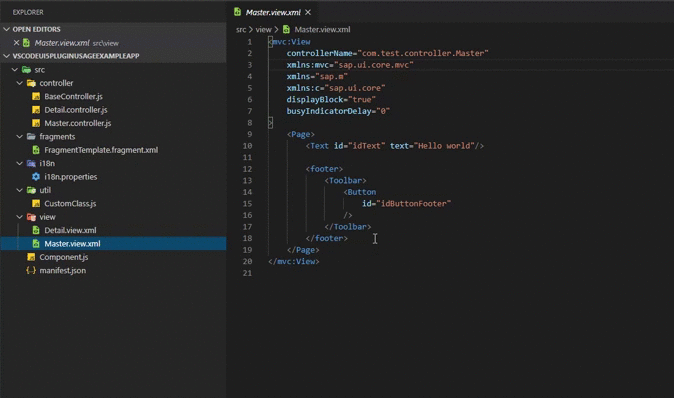Open BaseController.js file
674x398 pixels.
[x=74, y=96]
